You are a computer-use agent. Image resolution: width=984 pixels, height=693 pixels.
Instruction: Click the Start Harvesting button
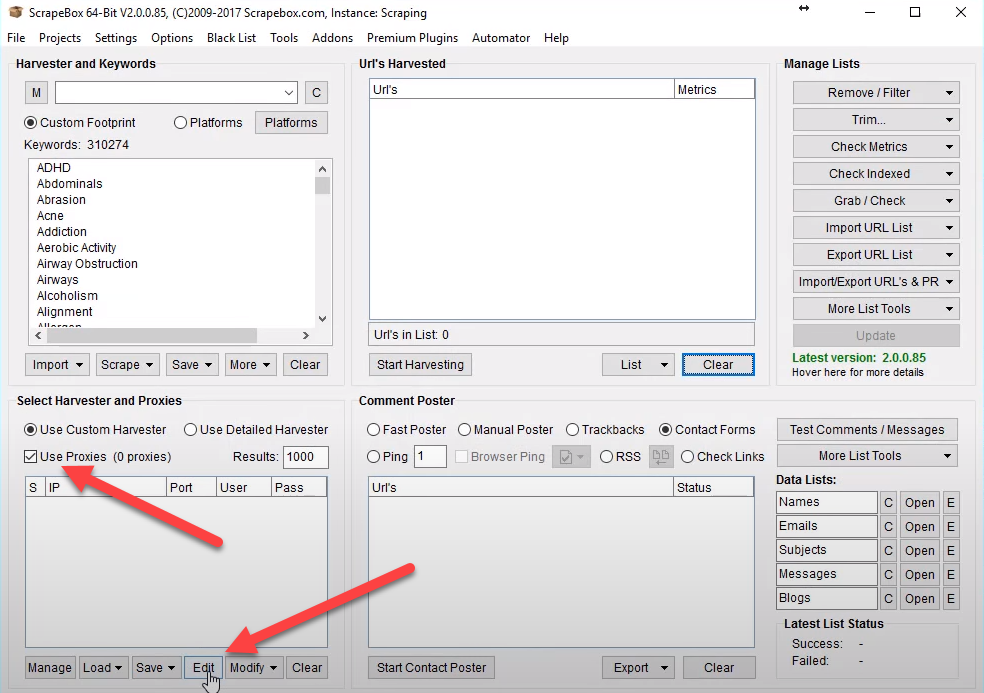pos(420,365)
